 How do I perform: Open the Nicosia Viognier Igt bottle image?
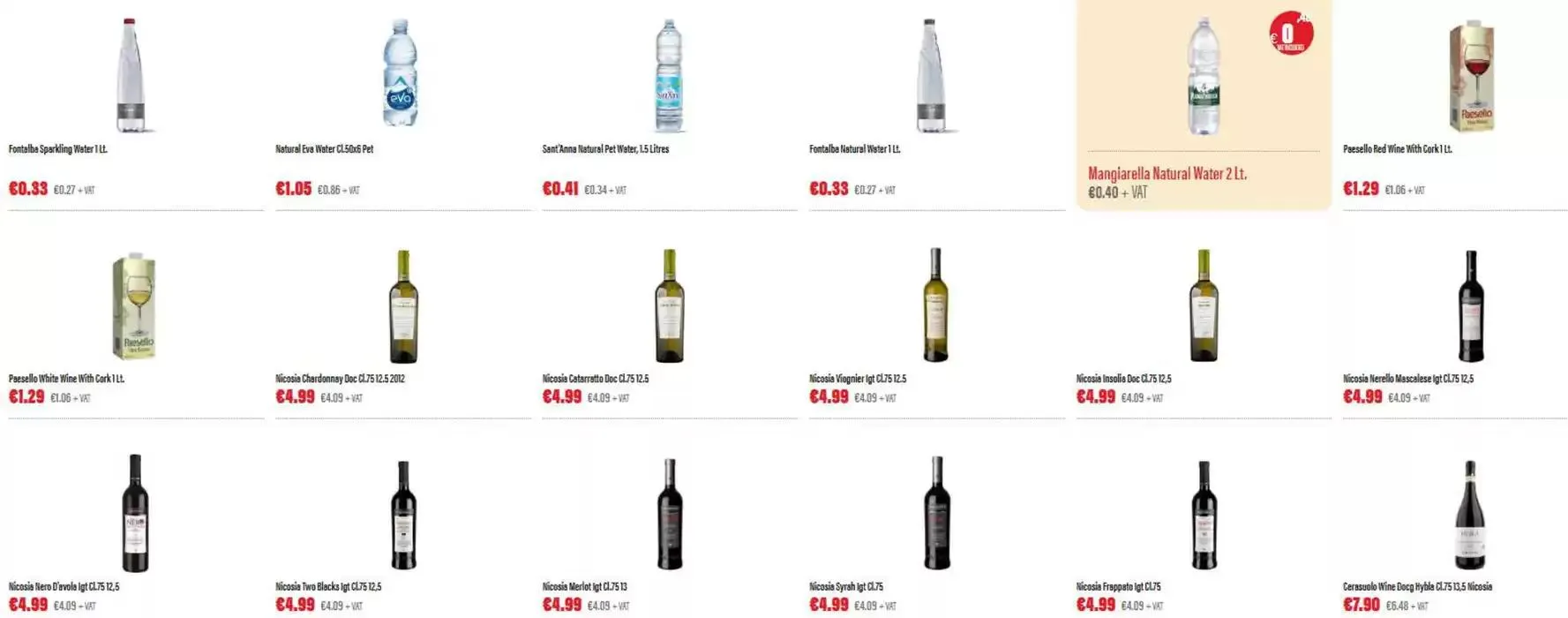click(935, 305)
